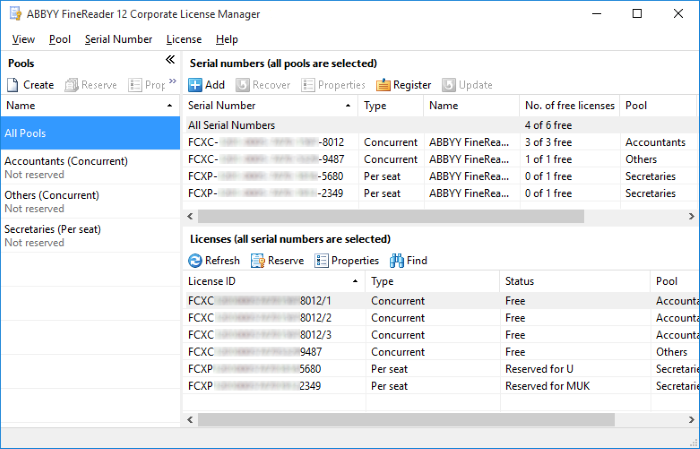Click the Type column header in serial numbers
The image size is (700, 449).
point(391,106)
